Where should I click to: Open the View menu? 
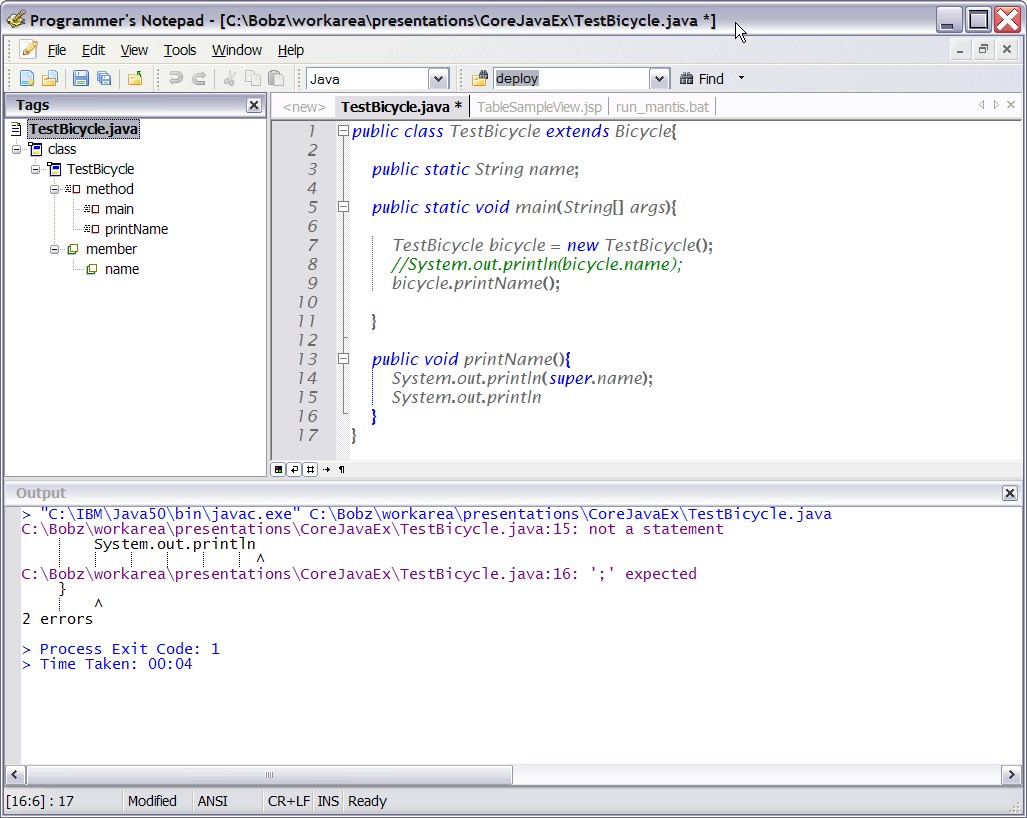[134, 50]
